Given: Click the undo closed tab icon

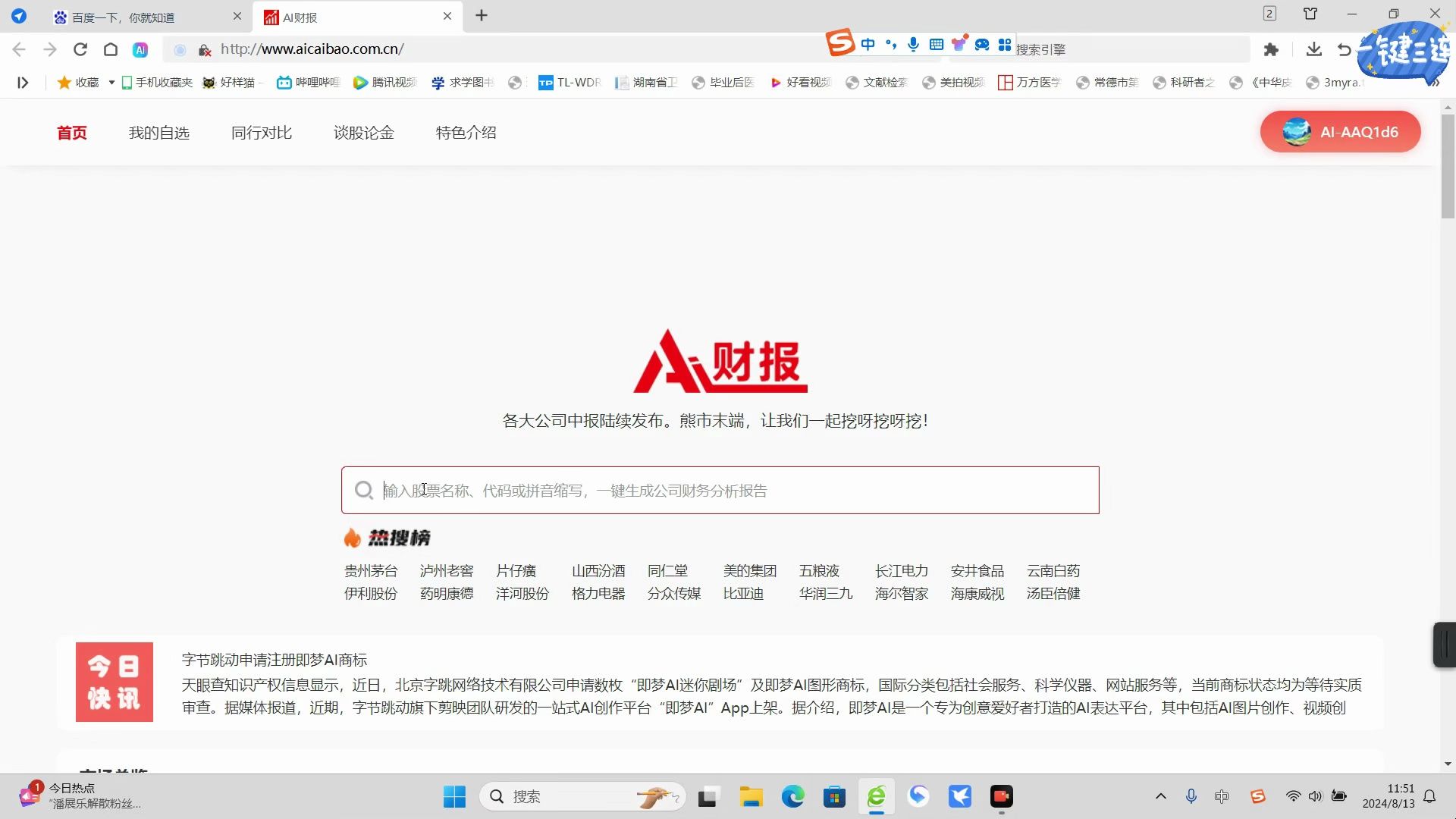Looking at the screenshot, I should tap(1345, 49).
